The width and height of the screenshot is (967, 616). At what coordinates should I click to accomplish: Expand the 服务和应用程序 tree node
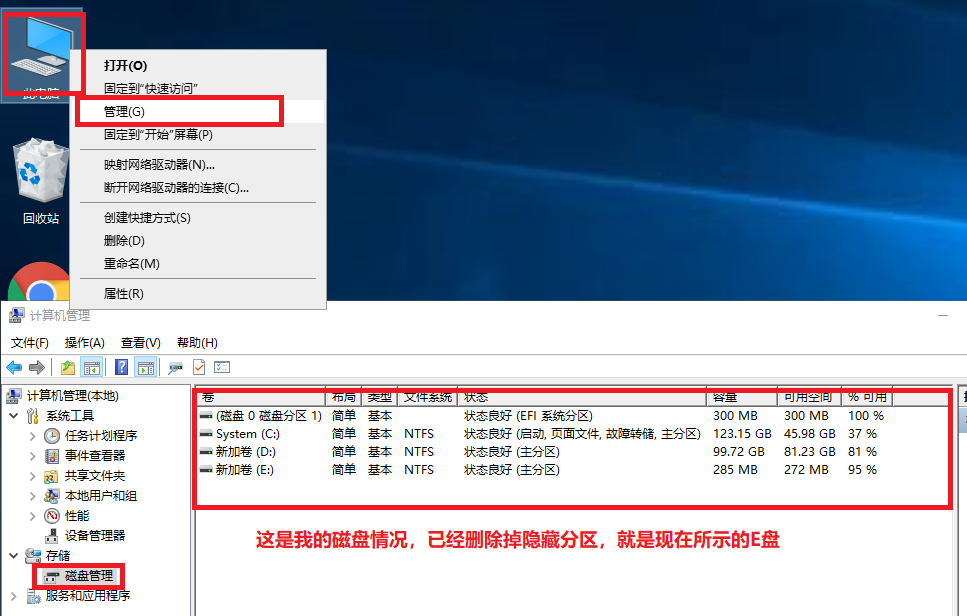12,595
